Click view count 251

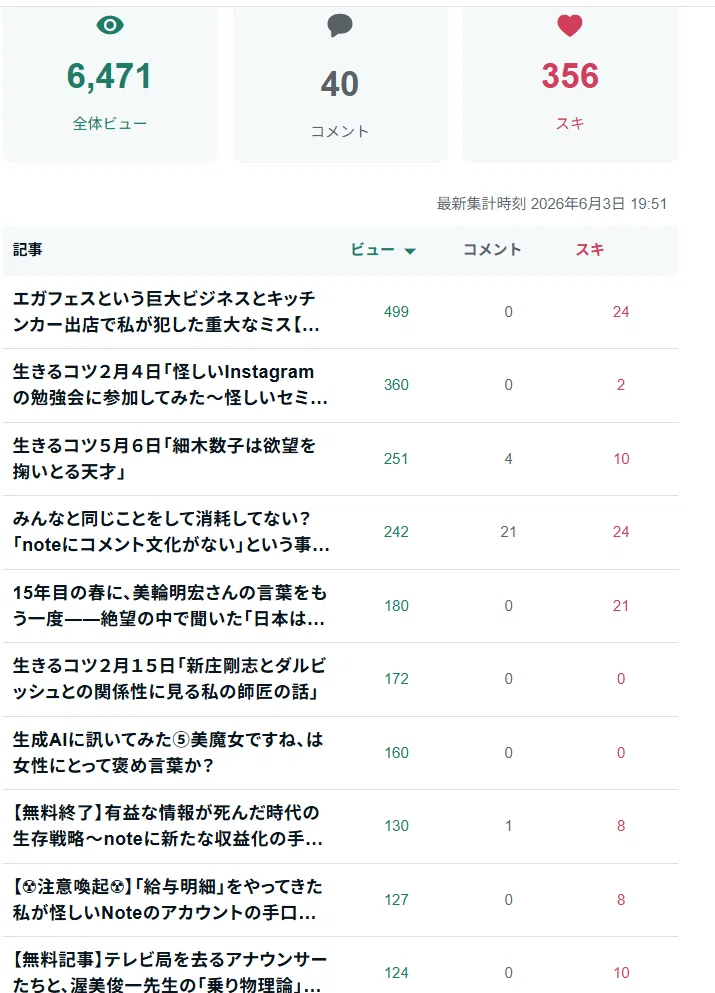pos(396,459)
